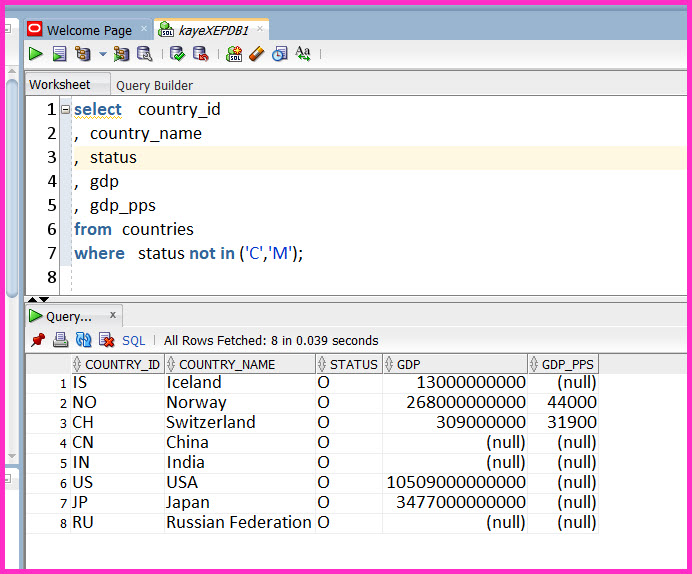
Task: Run the statement with green play icon
Action: pos(35,54)
